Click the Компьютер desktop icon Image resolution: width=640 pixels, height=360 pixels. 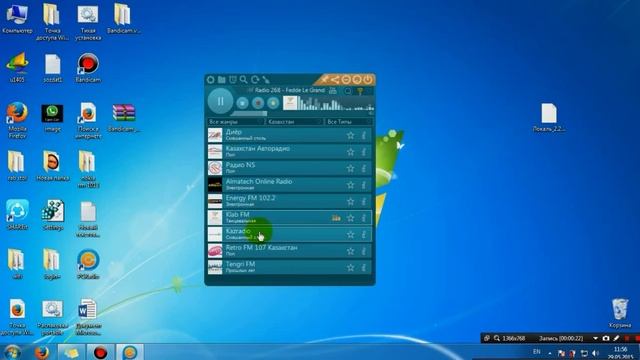(17, 19)
